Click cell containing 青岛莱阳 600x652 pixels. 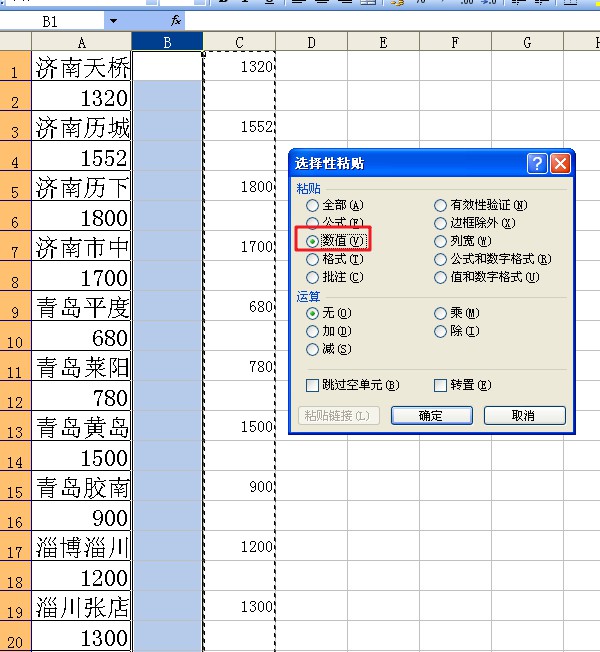pos(81,366)
